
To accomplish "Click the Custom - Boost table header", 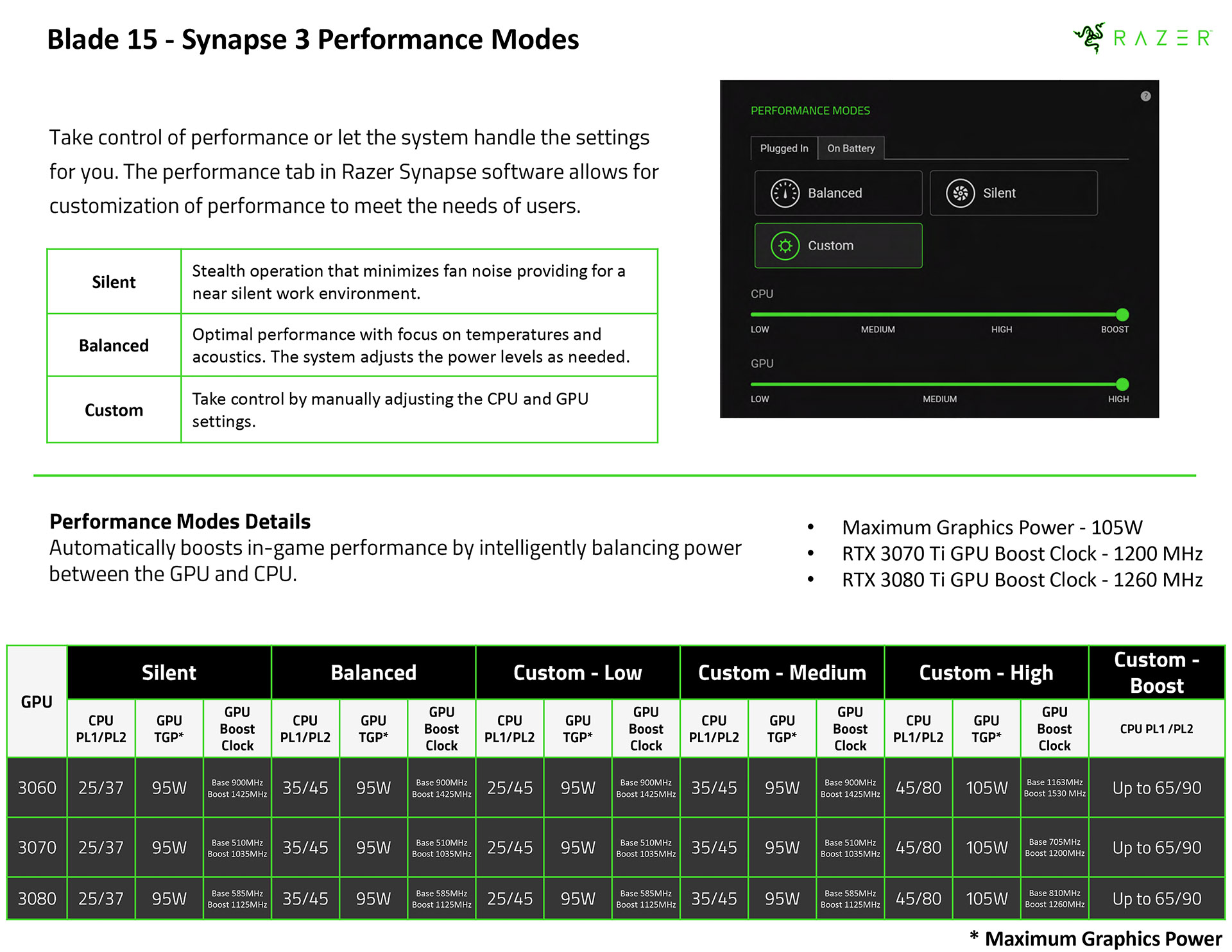I will [x=1156, y=672].
